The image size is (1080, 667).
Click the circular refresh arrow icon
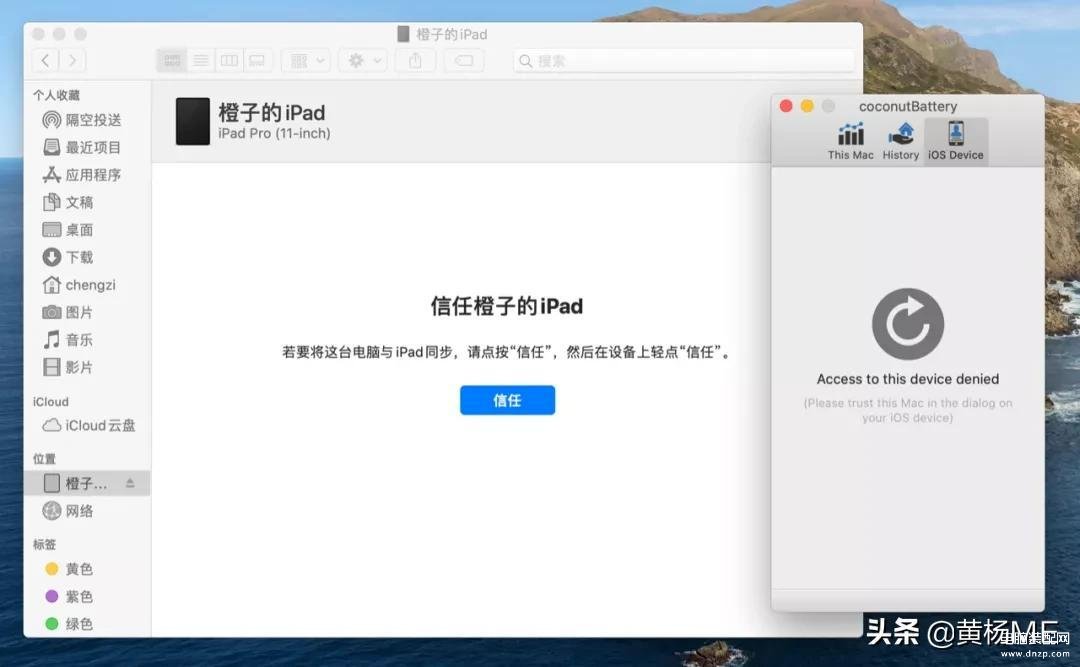click(907, 325)
